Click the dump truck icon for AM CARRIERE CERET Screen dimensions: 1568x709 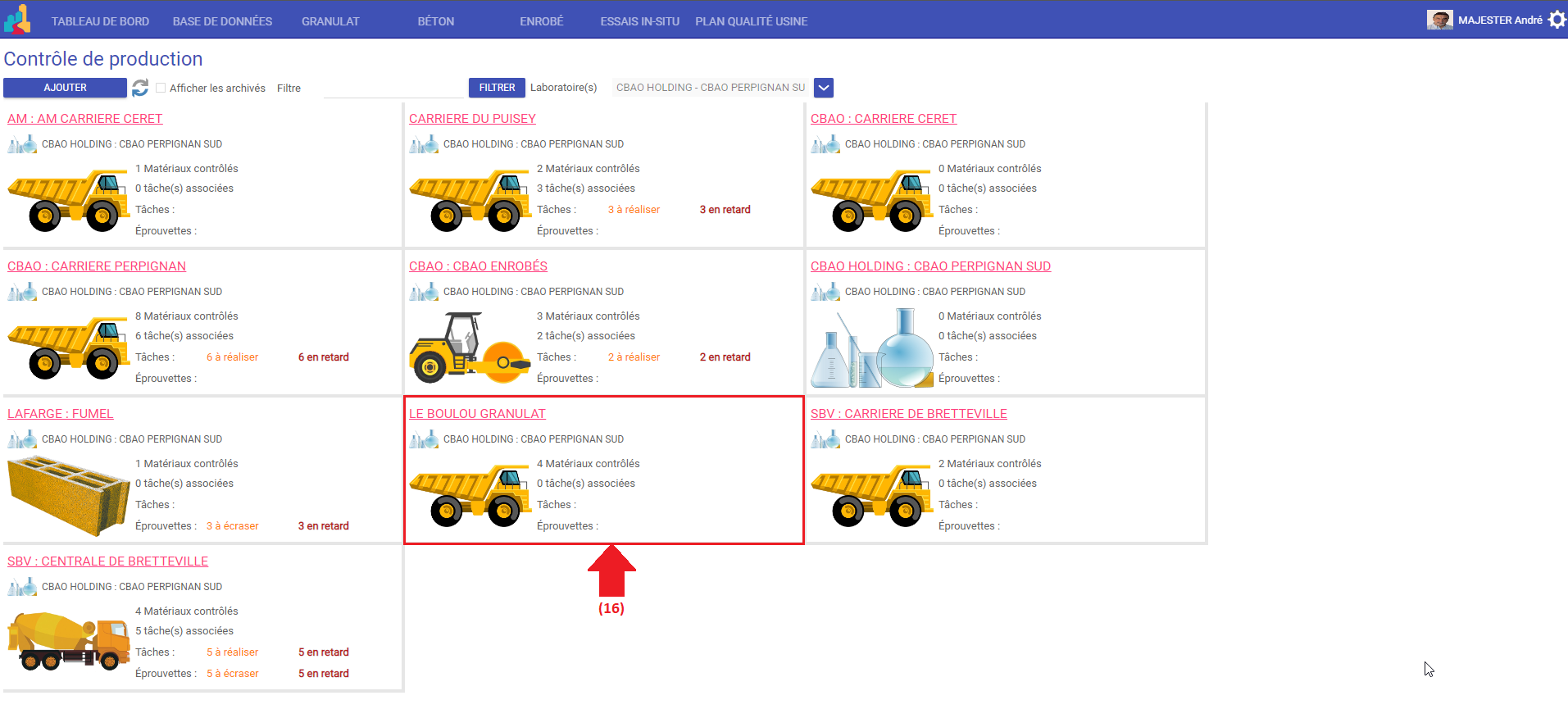point(68,200)
